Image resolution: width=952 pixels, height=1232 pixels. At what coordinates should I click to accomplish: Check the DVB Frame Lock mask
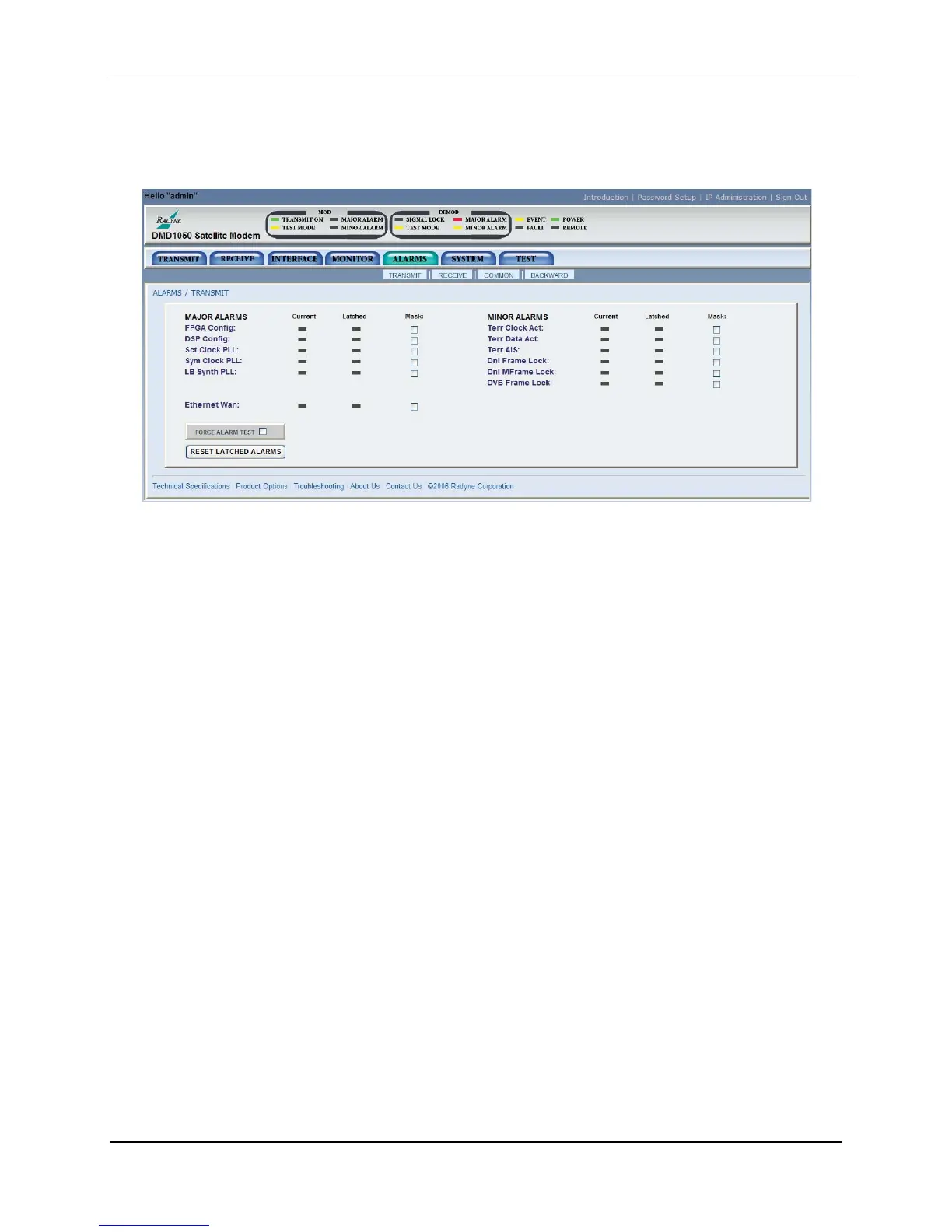716,384
